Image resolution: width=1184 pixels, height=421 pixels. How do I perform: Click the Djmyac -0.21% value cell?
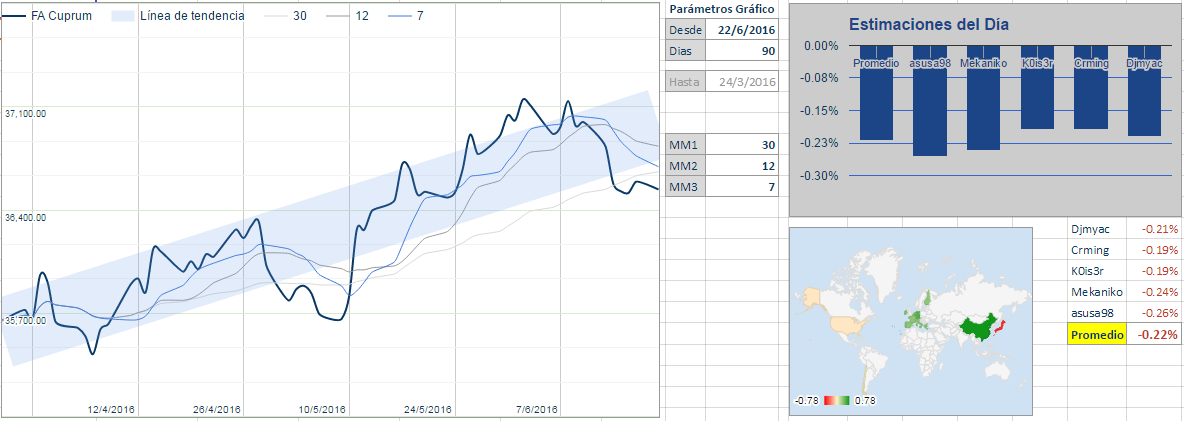[1155, 229]
